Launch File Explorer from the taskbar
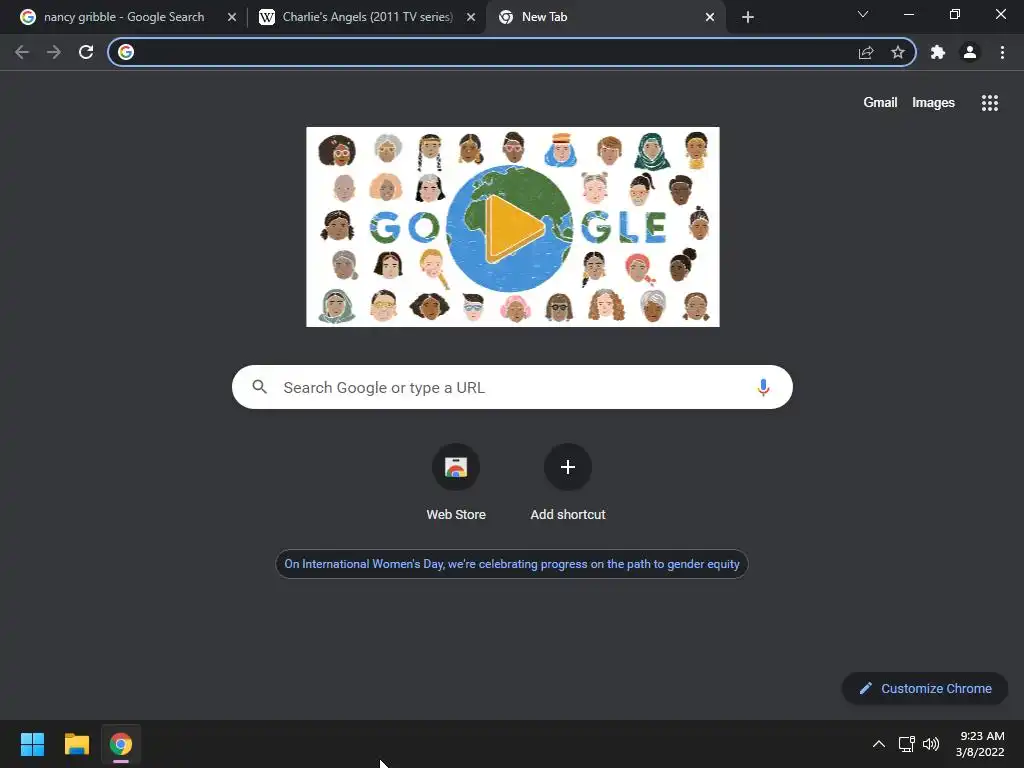 [76, 744]
